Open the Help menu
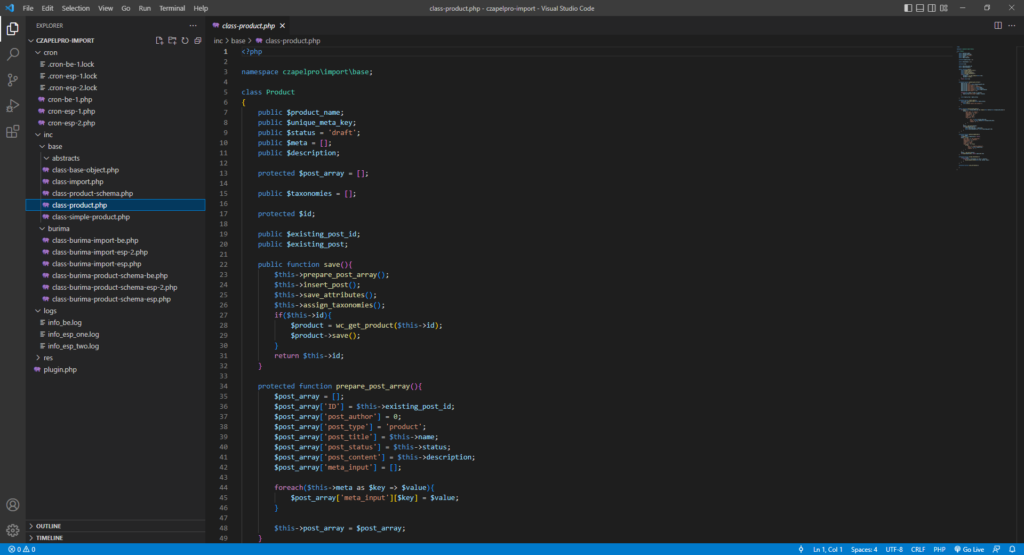 200,8
